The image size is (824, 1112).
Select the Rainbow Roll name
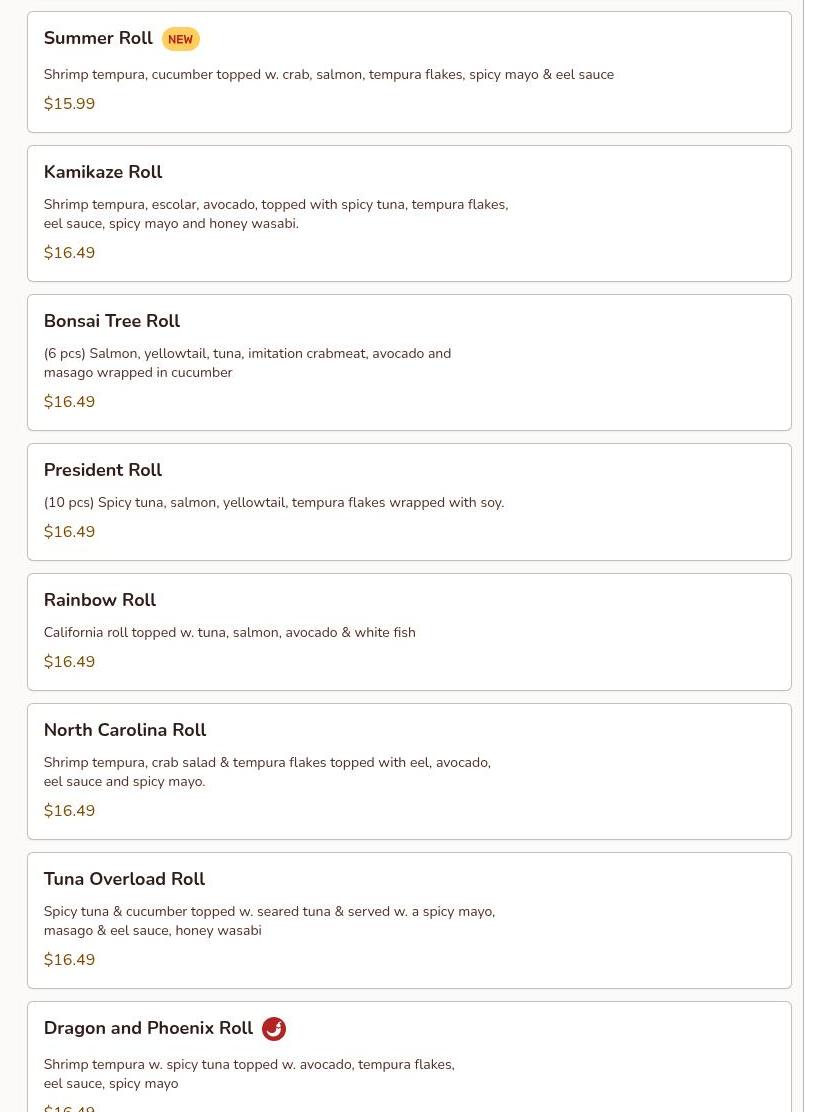[x=100, y=600]
